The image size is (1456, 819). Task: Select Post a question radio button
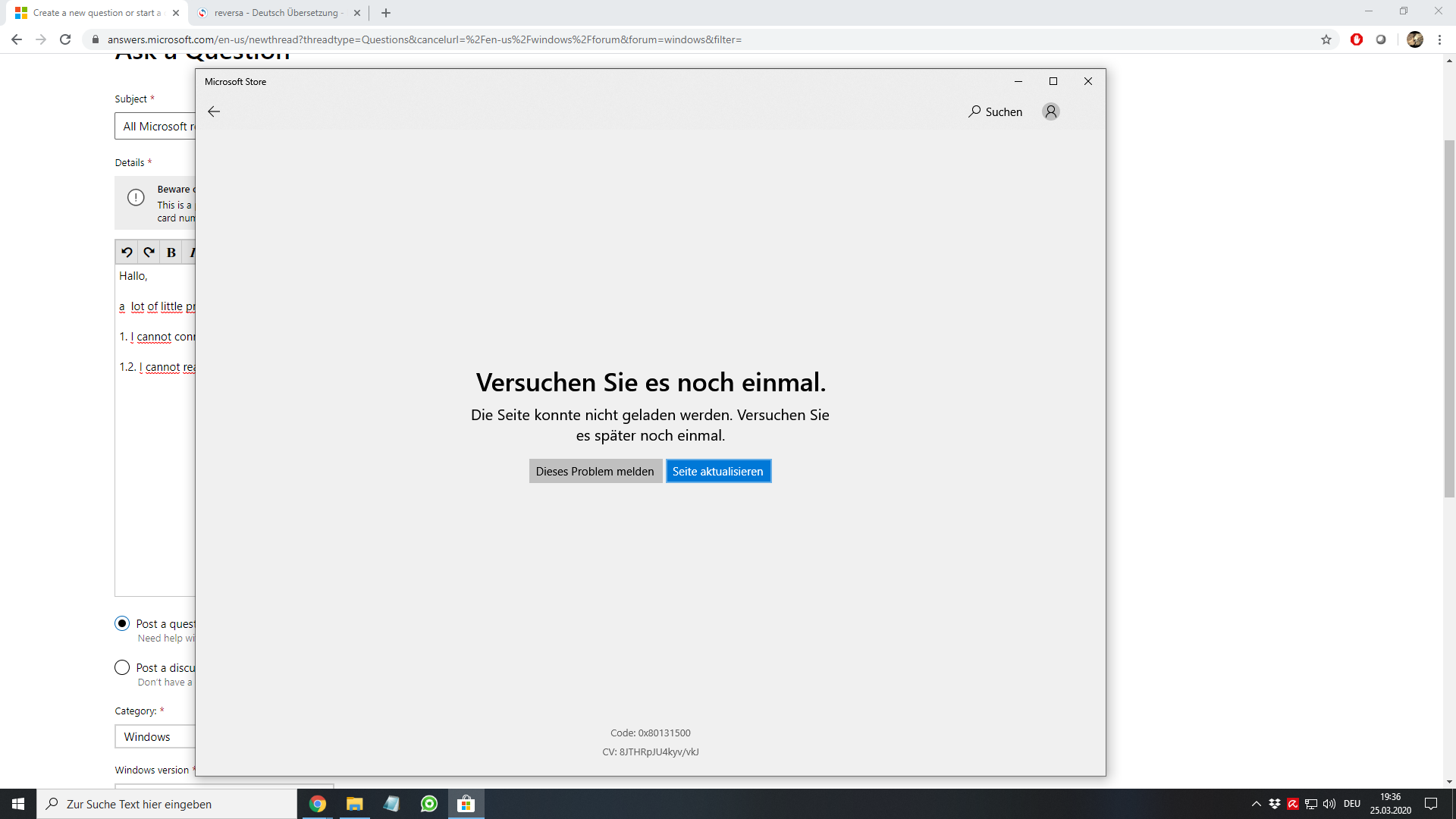pos(122,623)
